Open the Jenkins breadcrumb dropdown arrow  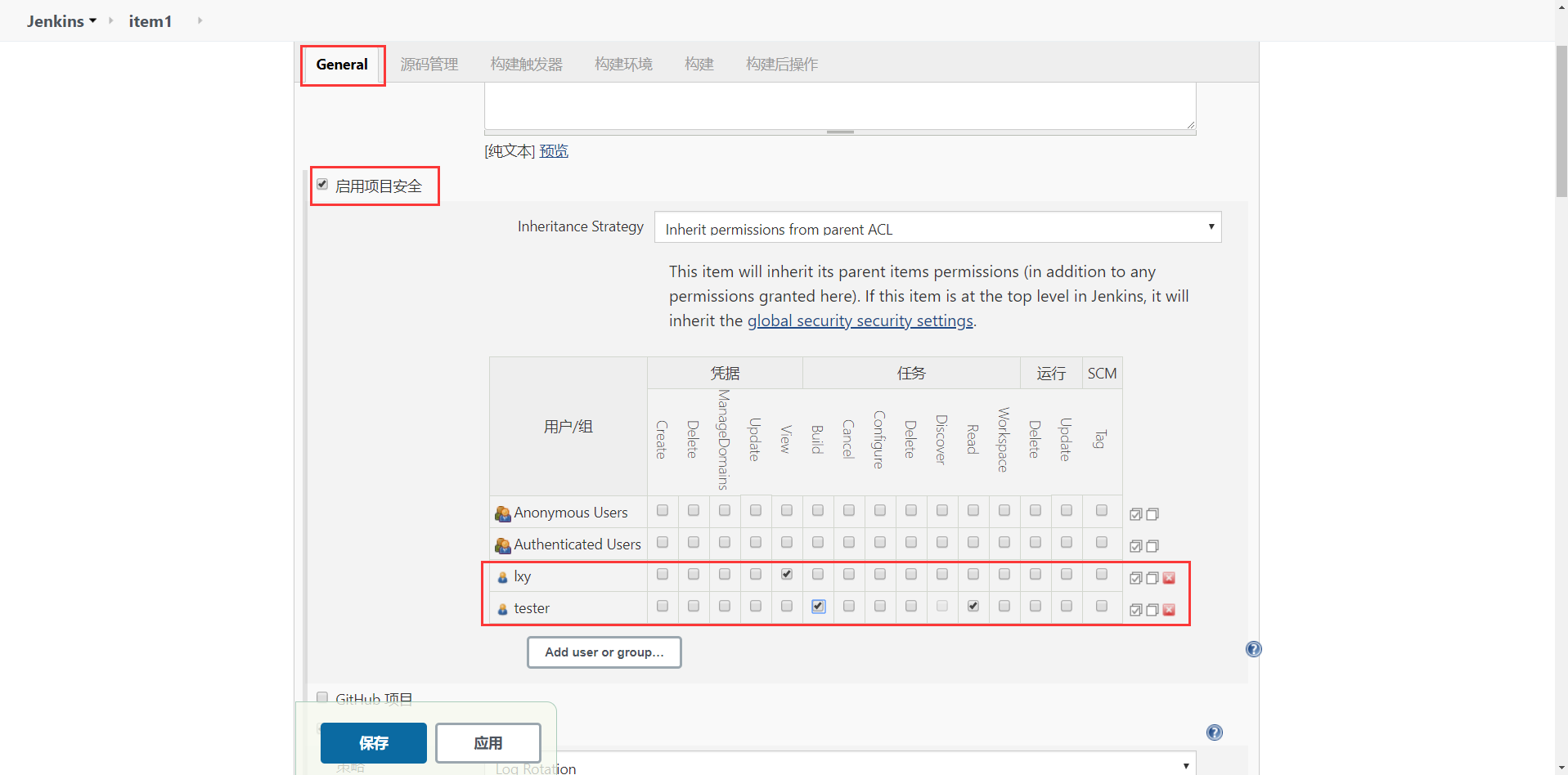click(x=92, y=20)
